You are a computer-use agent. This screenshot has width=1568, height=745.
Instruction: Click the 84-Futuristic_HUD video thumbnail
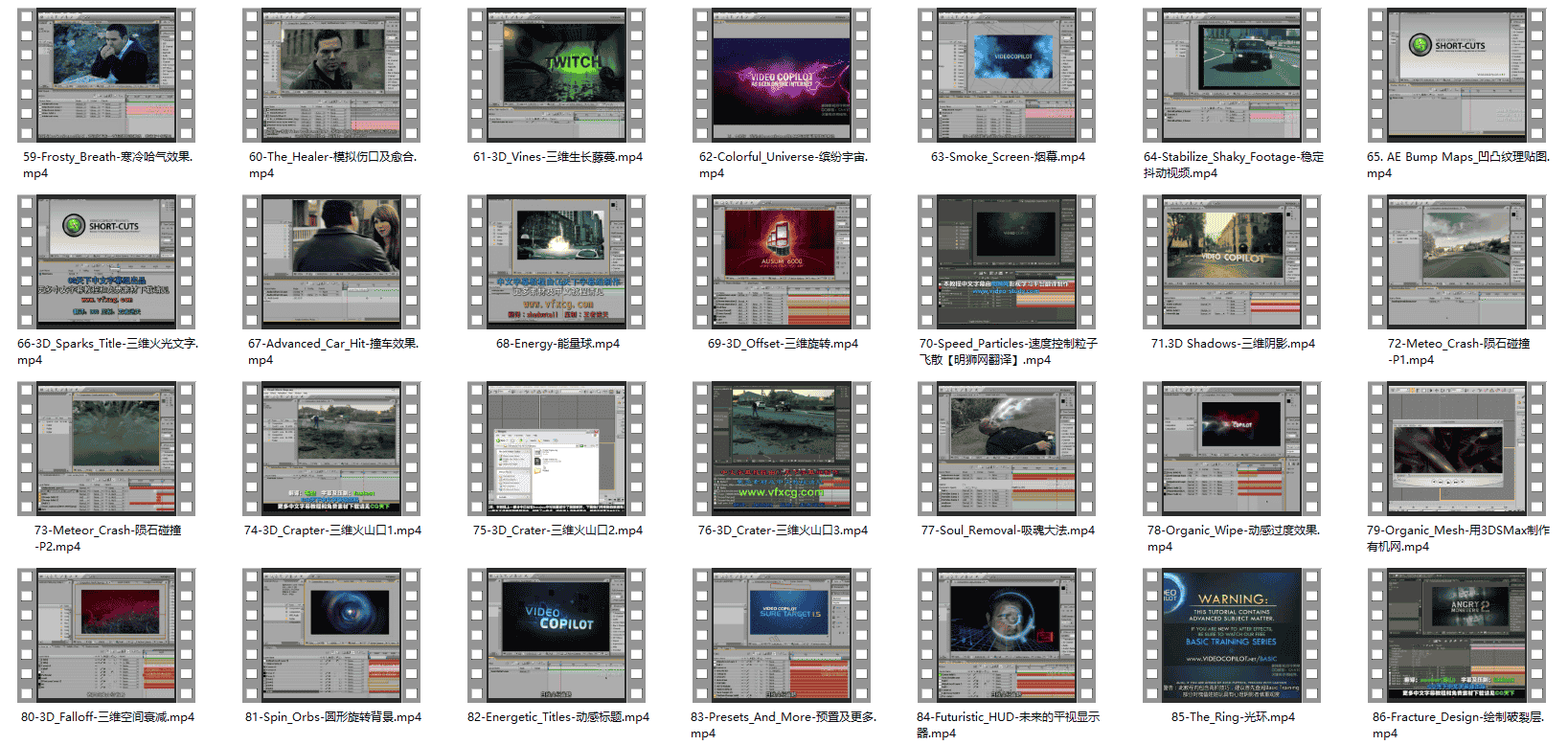(x=1007, y=636)
